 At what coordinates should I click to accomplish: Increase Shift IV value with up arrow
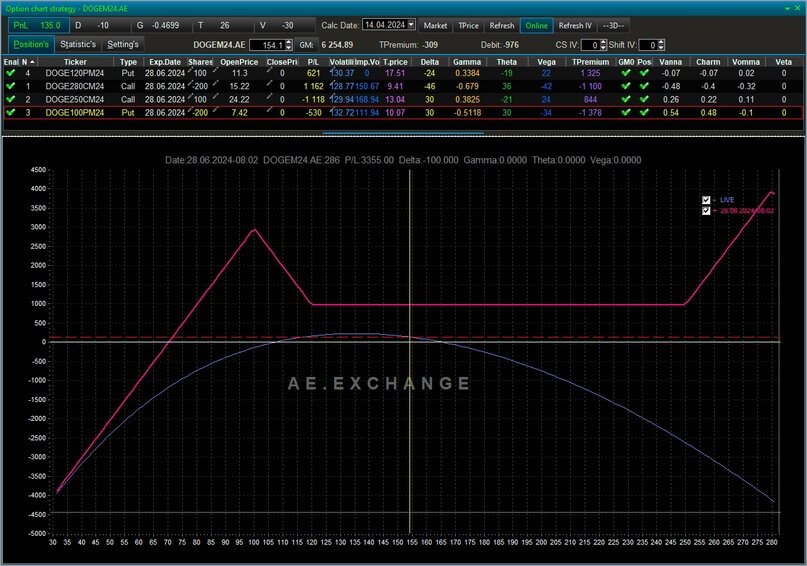tap(661, 42)
